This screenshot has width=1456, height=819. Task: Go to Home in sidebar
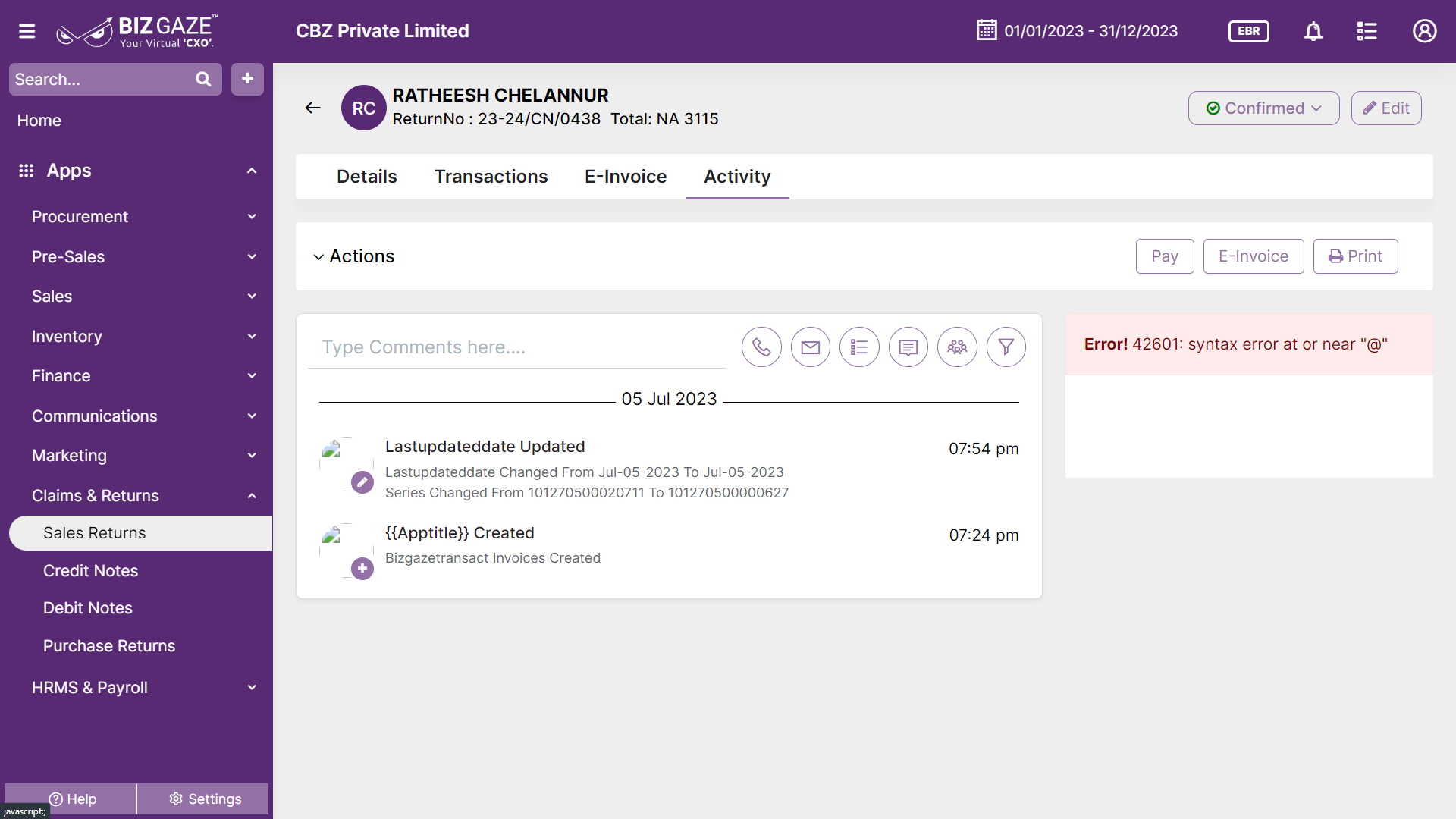[x=39, y=121]
